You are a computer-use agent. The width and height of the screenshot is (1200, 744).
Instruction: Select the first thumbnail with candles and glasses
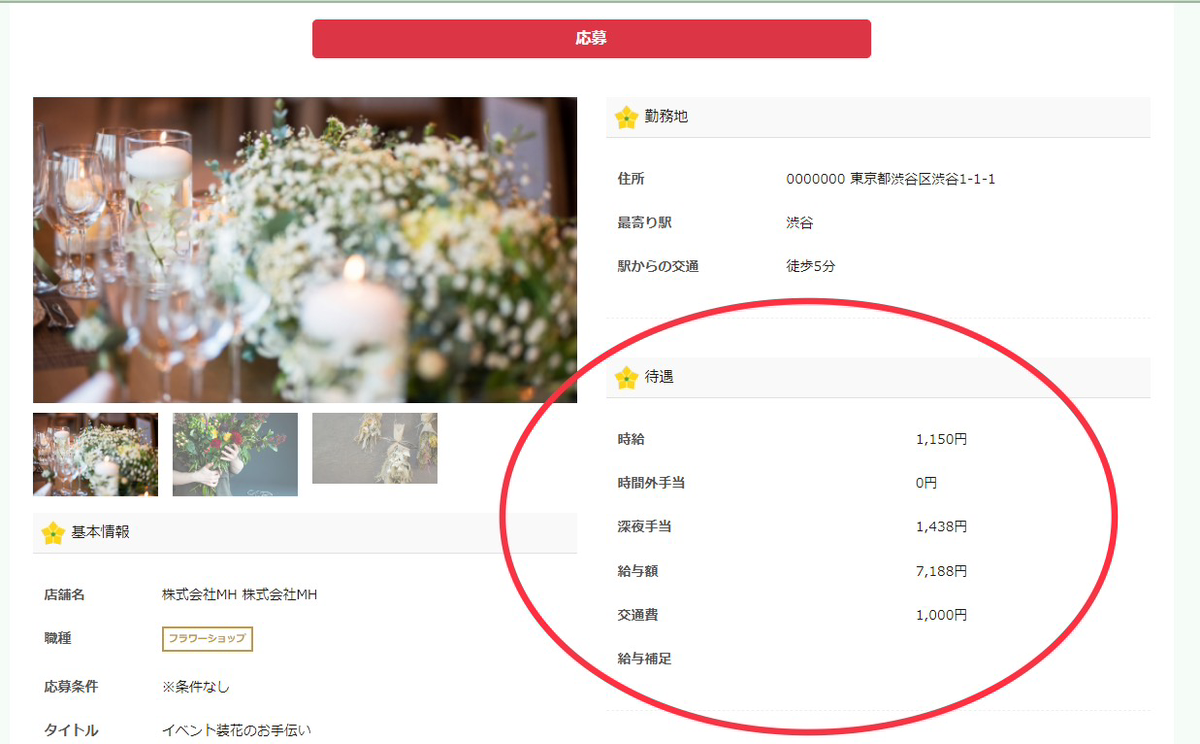coord(95,454)
